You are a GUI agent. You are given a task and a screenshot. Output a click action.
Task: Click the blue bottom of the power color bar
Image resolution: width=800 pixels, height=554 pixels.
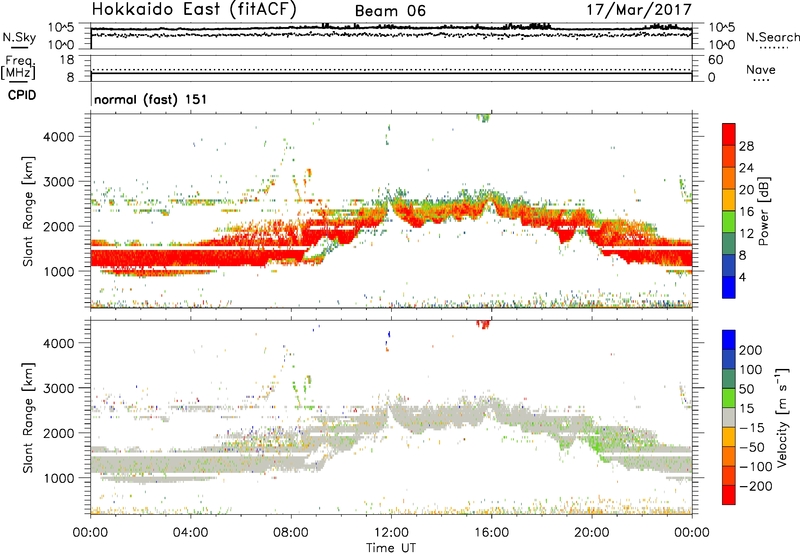(729, 287)
